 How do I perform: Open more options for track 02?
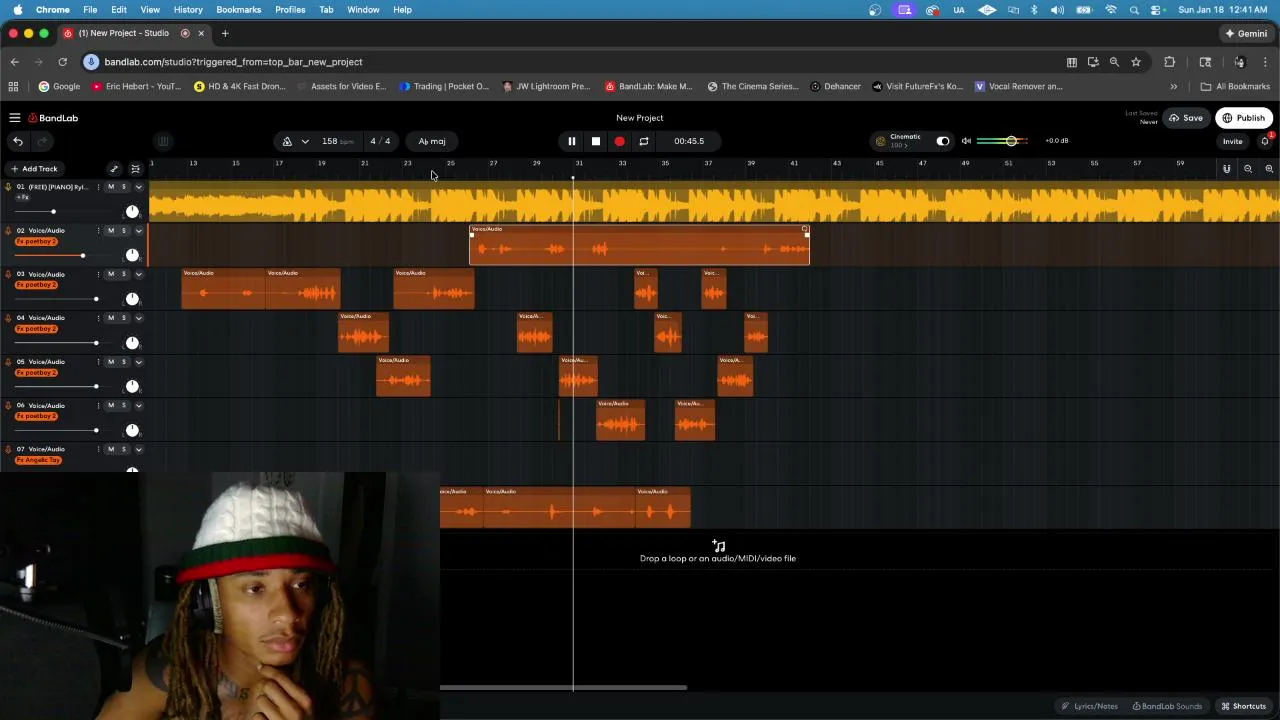click(x=98, y=230)
